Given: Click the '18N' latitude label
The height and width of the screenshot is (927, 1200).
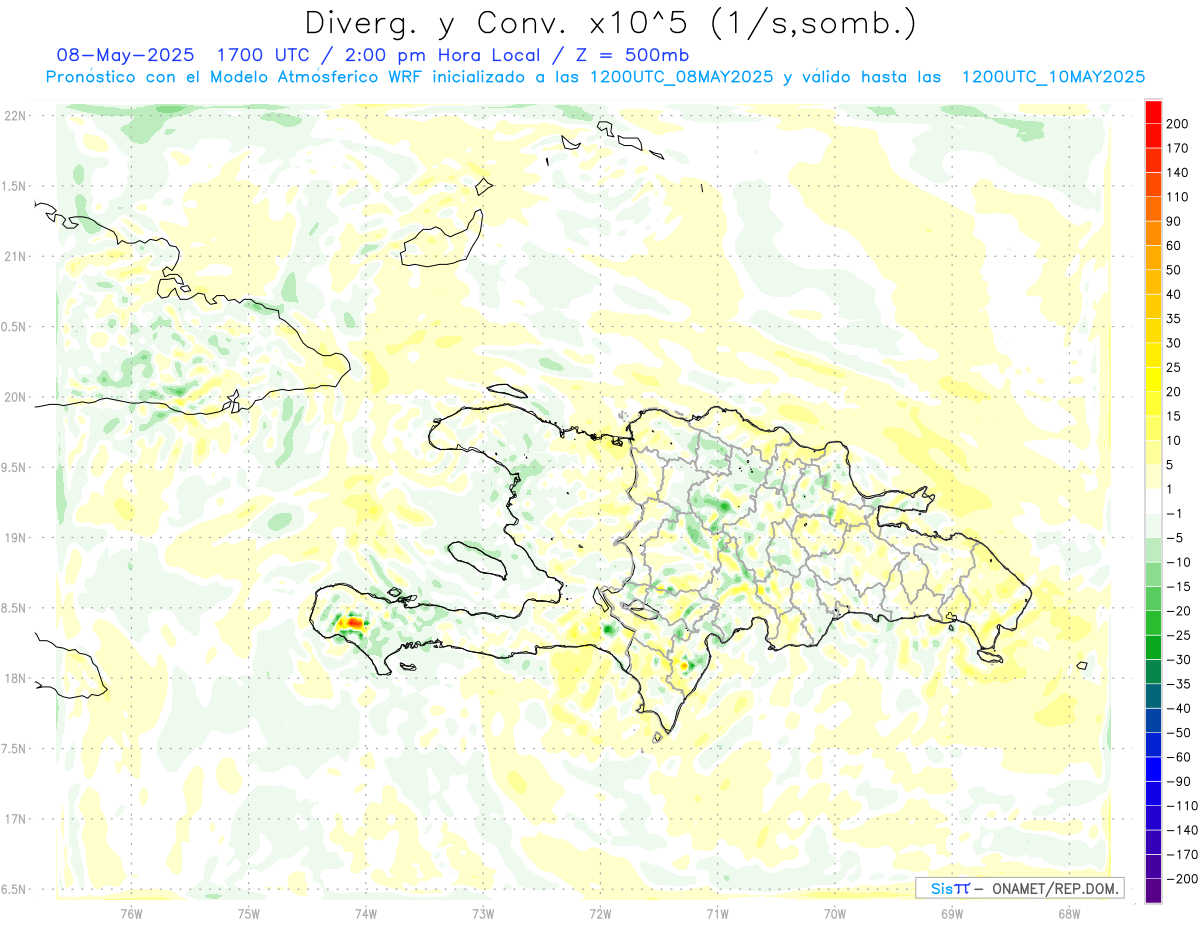Looking at the screenshot, I should [14, 678].
